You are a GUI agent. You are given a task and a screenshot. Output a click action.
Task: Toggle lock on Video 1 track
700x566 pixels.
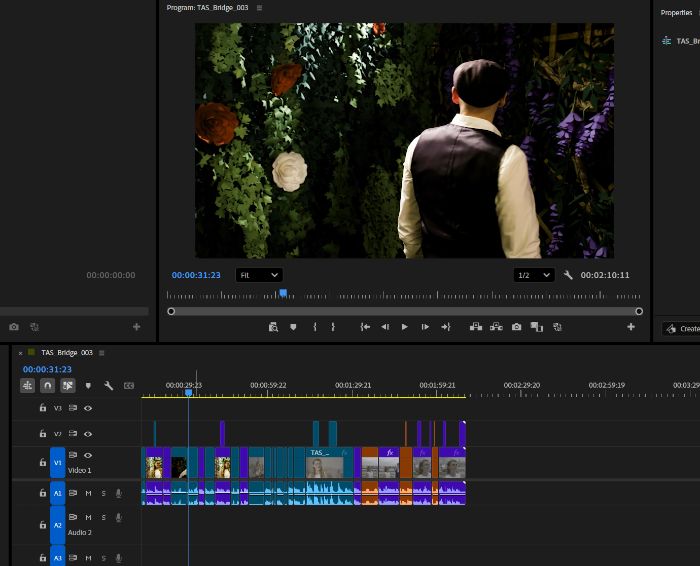point(43,462)
